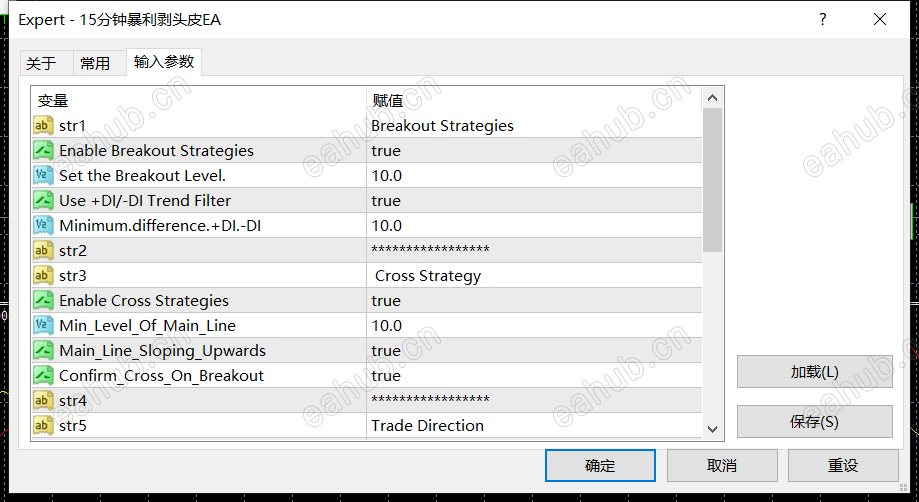This screenshot has width=919, height=502.
Task: Click the numeric icon for Set the Breakout Level
Action: coord(43,176)
